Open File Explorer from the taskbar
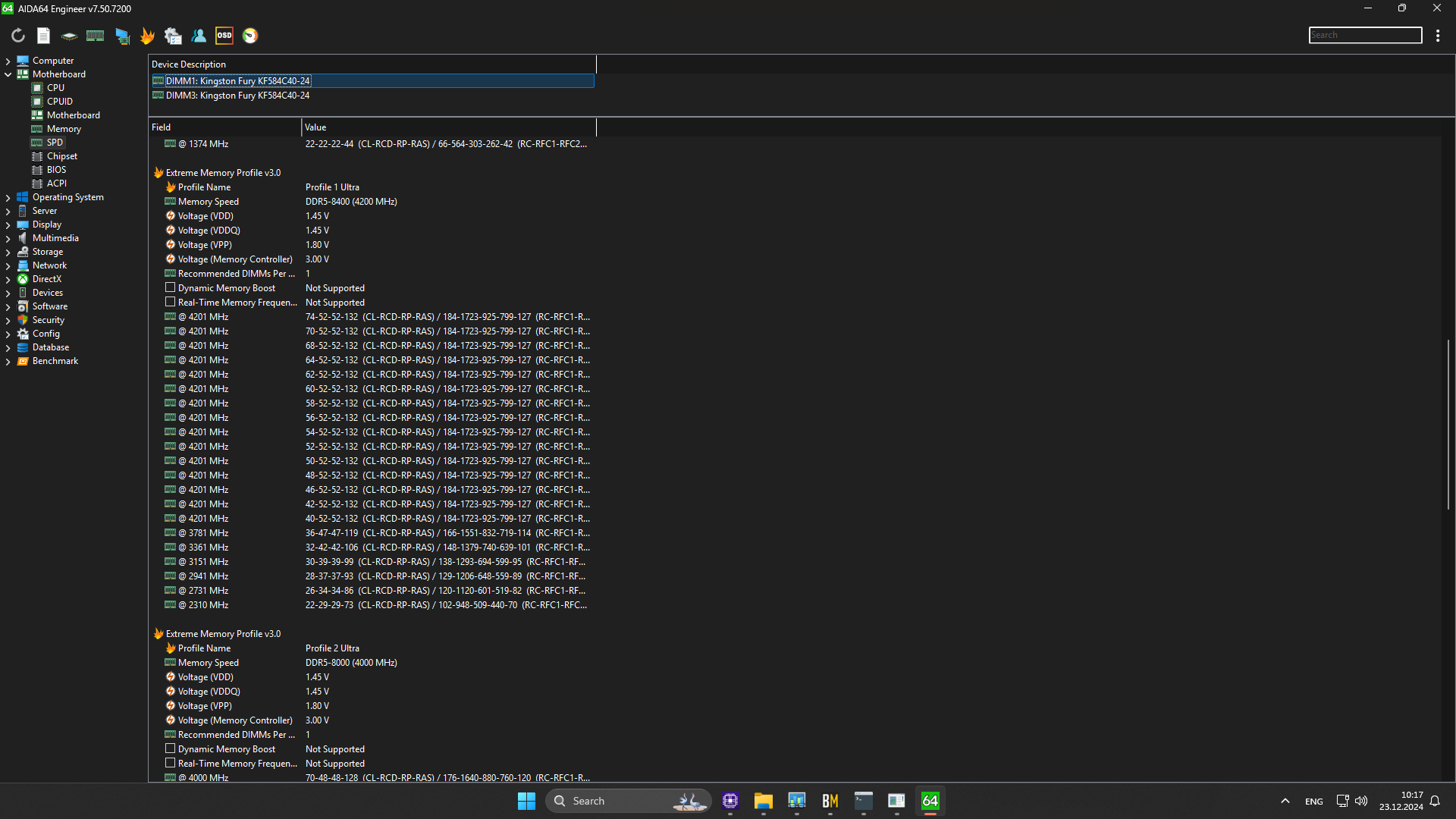Image resolution: width=1456 pixels, height=819 pixels. pos(764,801)
